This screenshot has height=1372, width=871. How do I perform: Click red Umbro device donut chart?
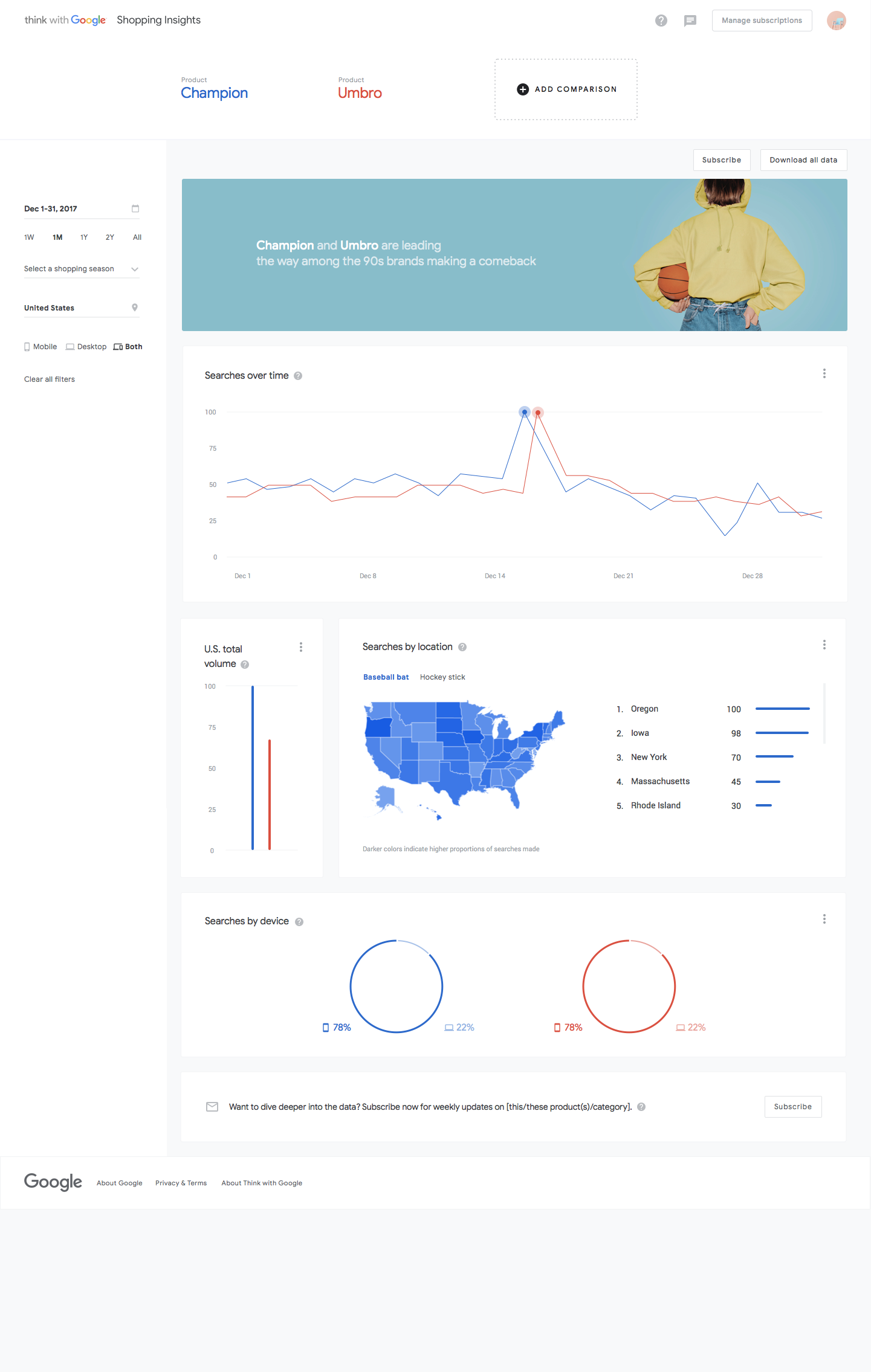pyautogui.click(x=629, y=987)
